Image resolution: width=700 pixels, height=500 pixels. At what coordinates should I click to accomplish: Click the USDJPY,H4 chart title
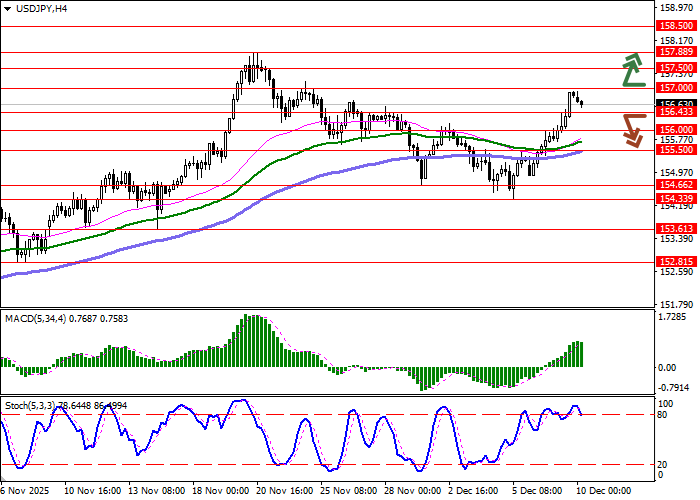pyautogui.click(x=33, y=8)
